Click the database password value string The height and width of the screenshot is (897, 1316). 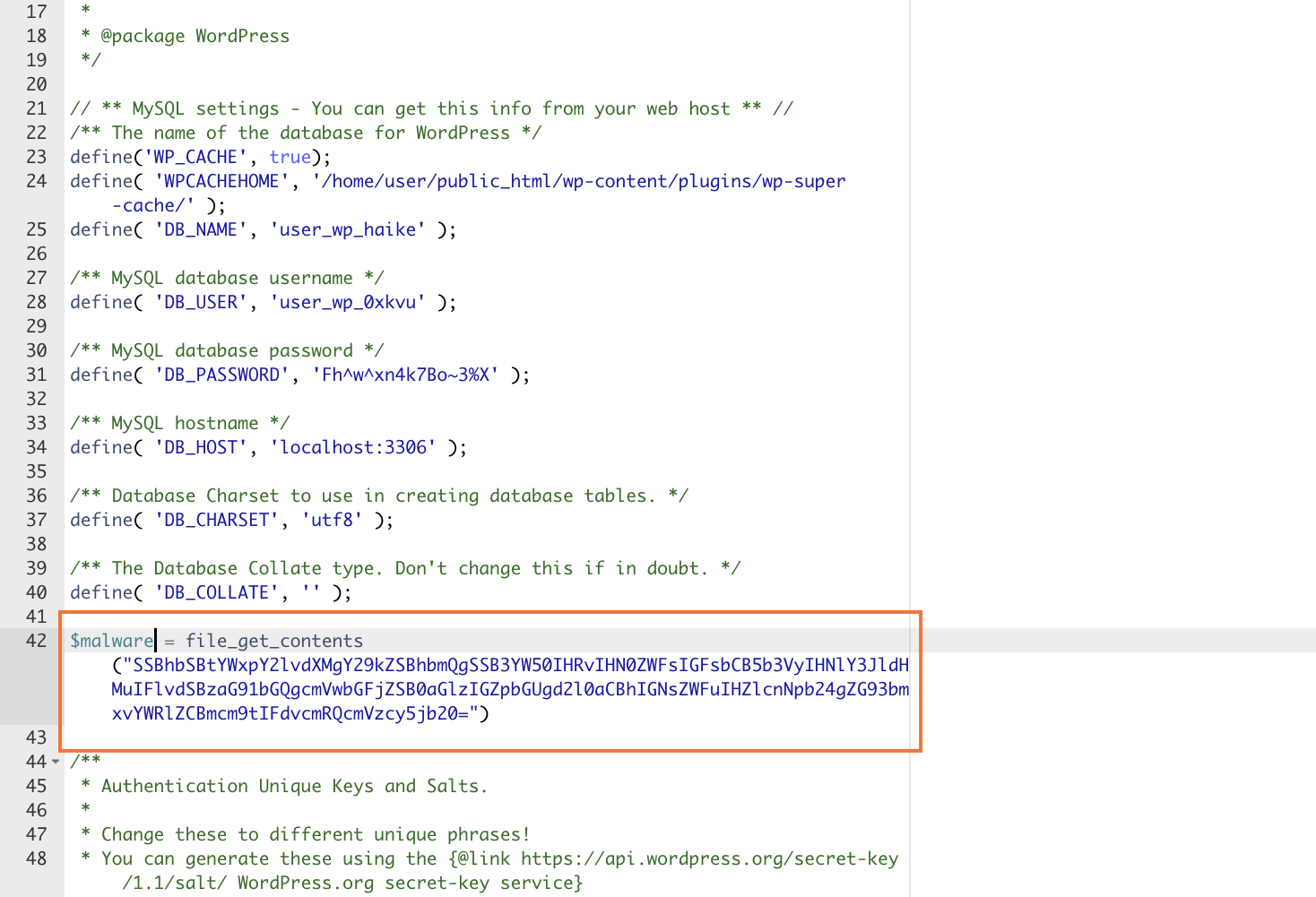[404, 375]
